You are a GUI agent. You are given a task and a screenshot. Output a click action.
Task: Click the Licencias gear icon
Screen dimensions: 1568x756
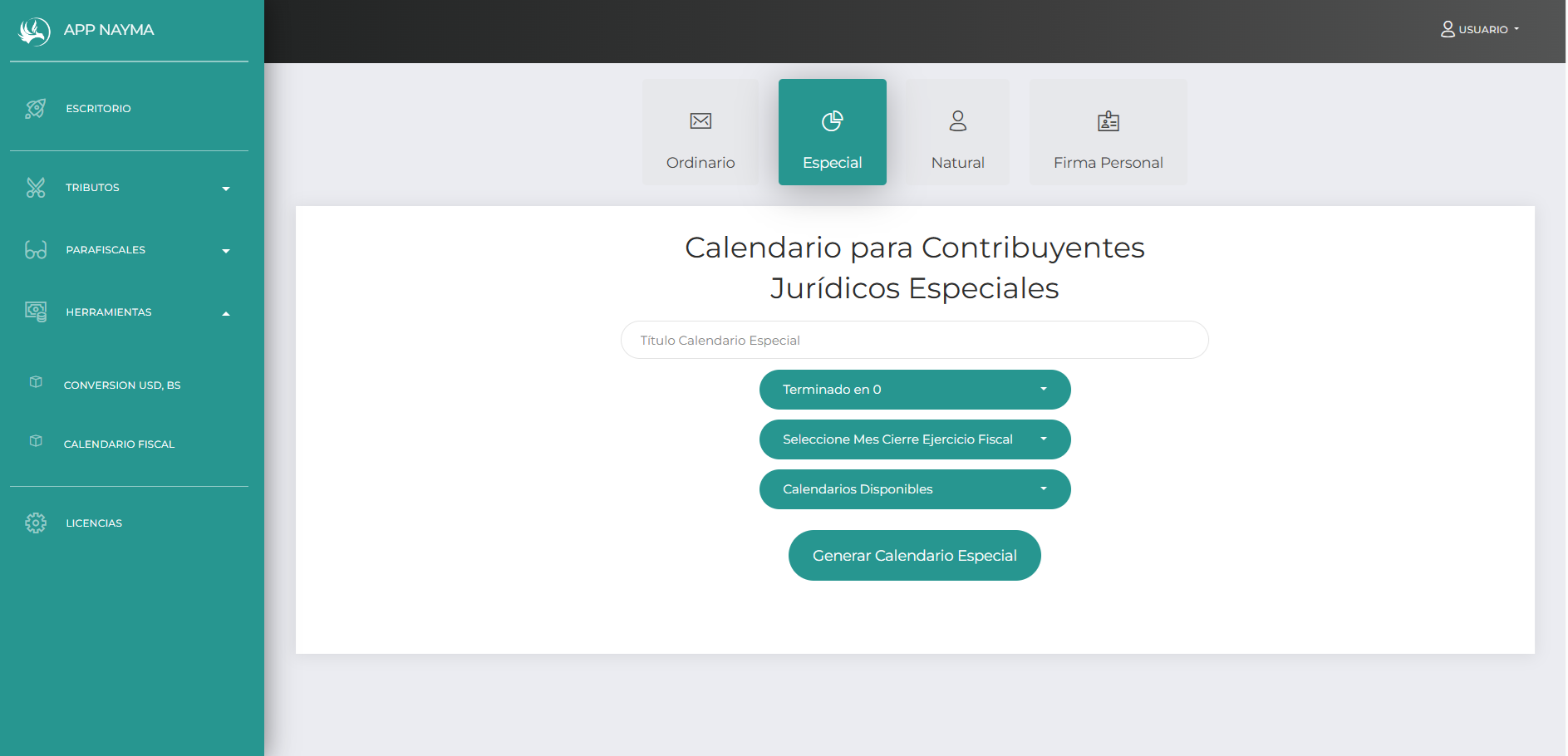(x=36, y=523)
